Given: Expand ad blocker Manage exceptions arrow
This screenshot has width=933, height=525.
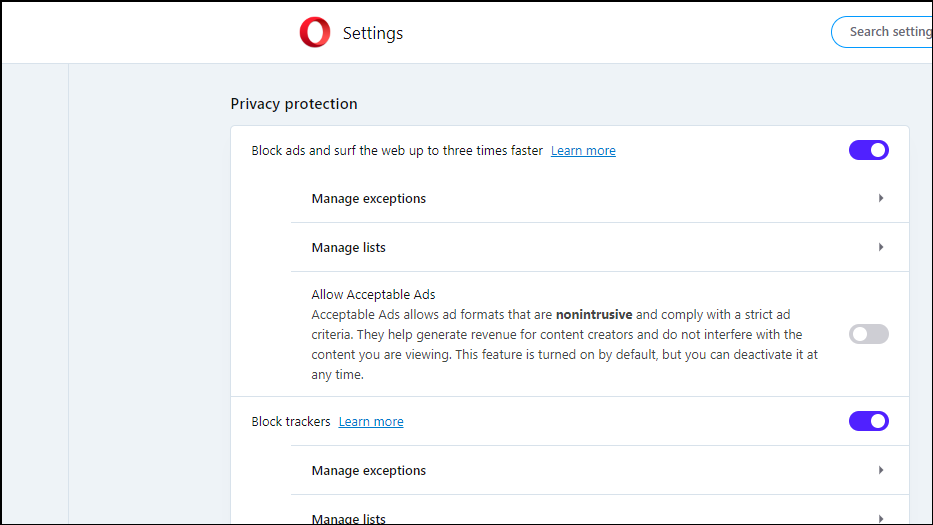Looking at the screenshot, I should pos(880,198).
